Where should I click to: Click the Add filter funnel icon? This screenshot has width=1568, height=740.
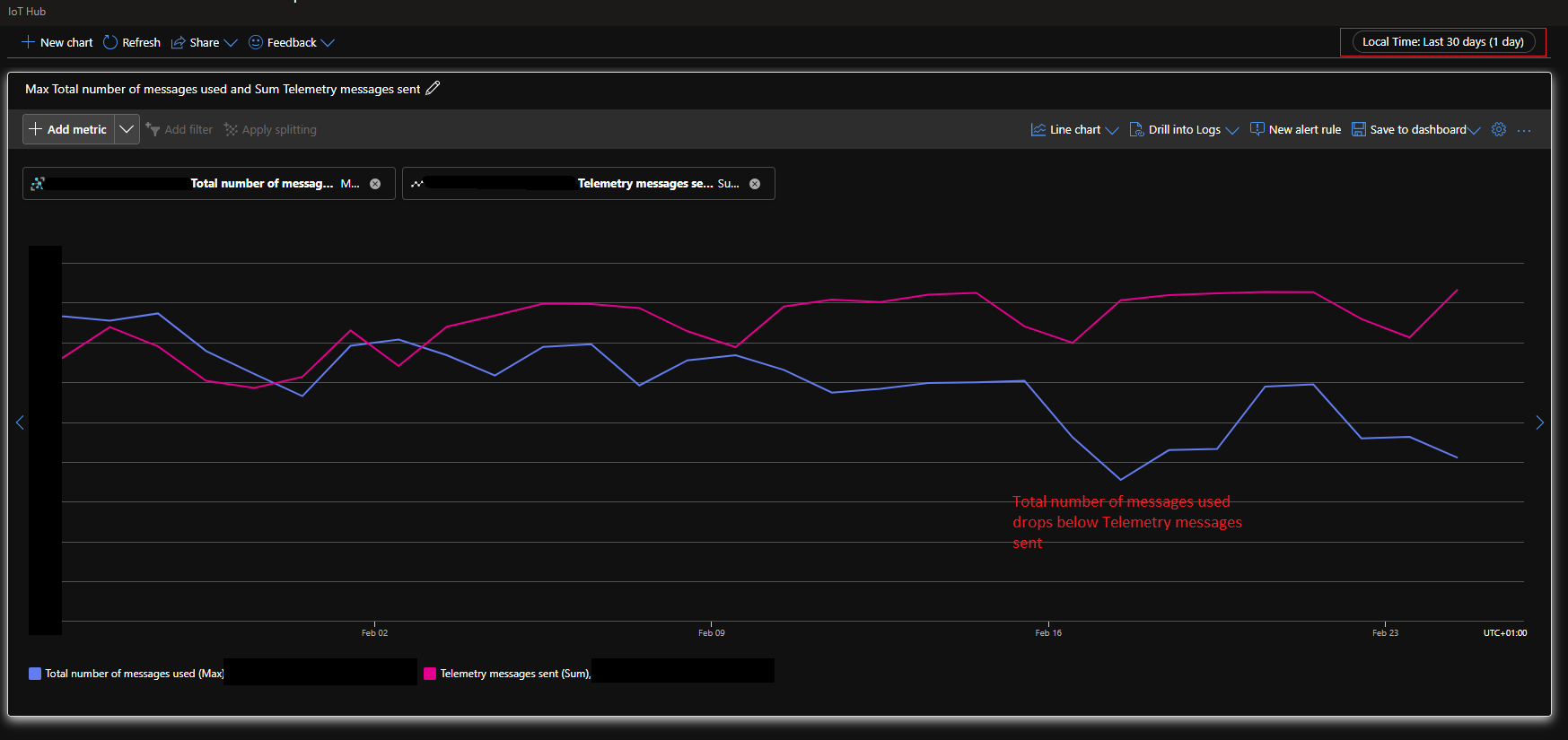coord(153,129)
